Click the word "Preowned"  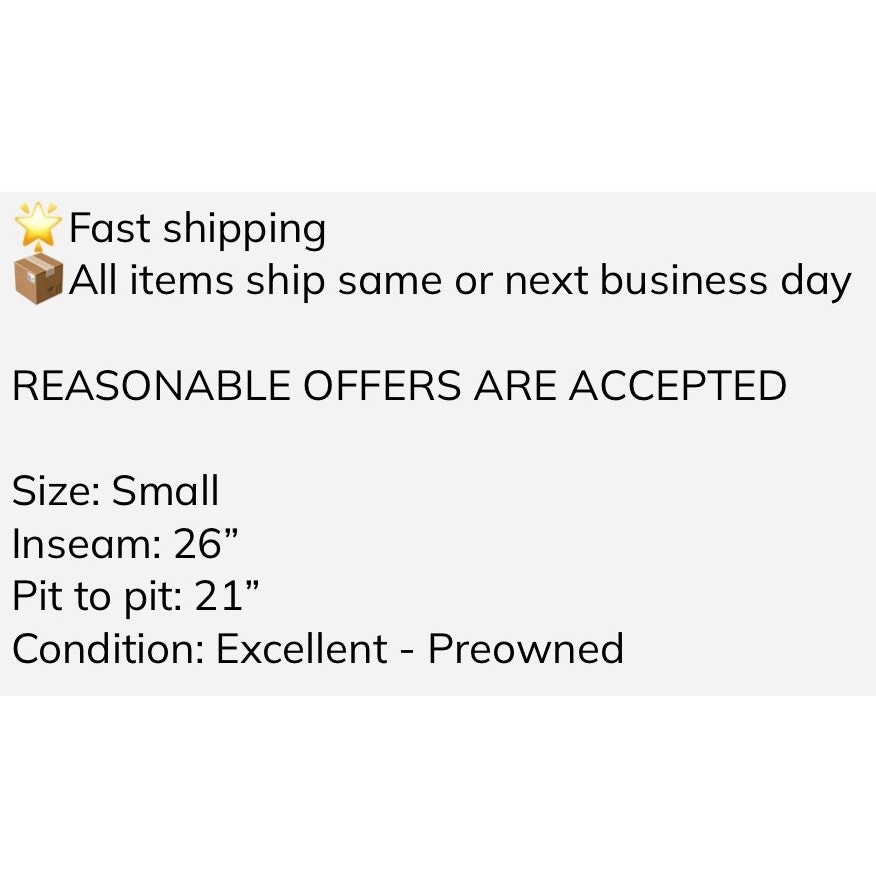[x=526, y=649]
